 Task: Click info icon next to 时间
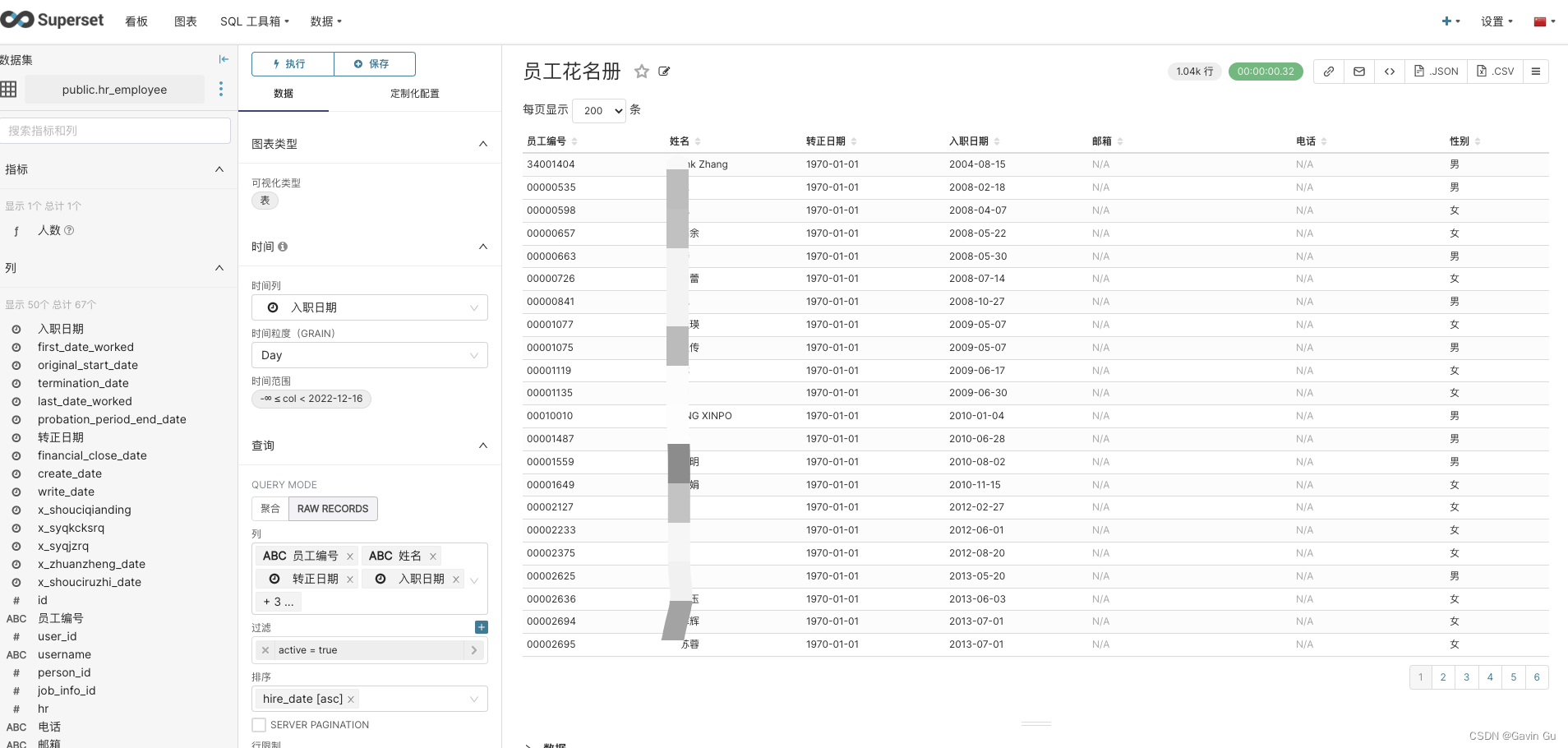tap(283, 247)
